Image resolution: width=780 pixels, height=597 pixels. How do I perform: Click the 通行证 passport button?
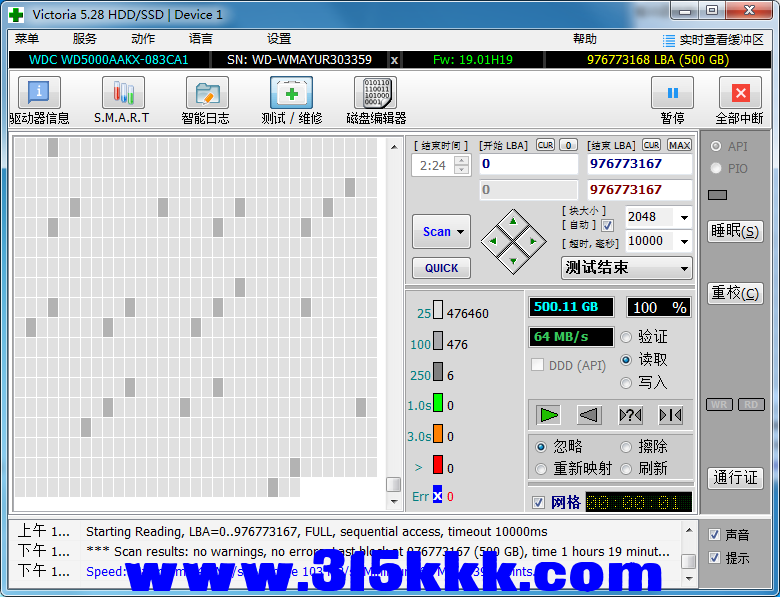coord(735,478)
